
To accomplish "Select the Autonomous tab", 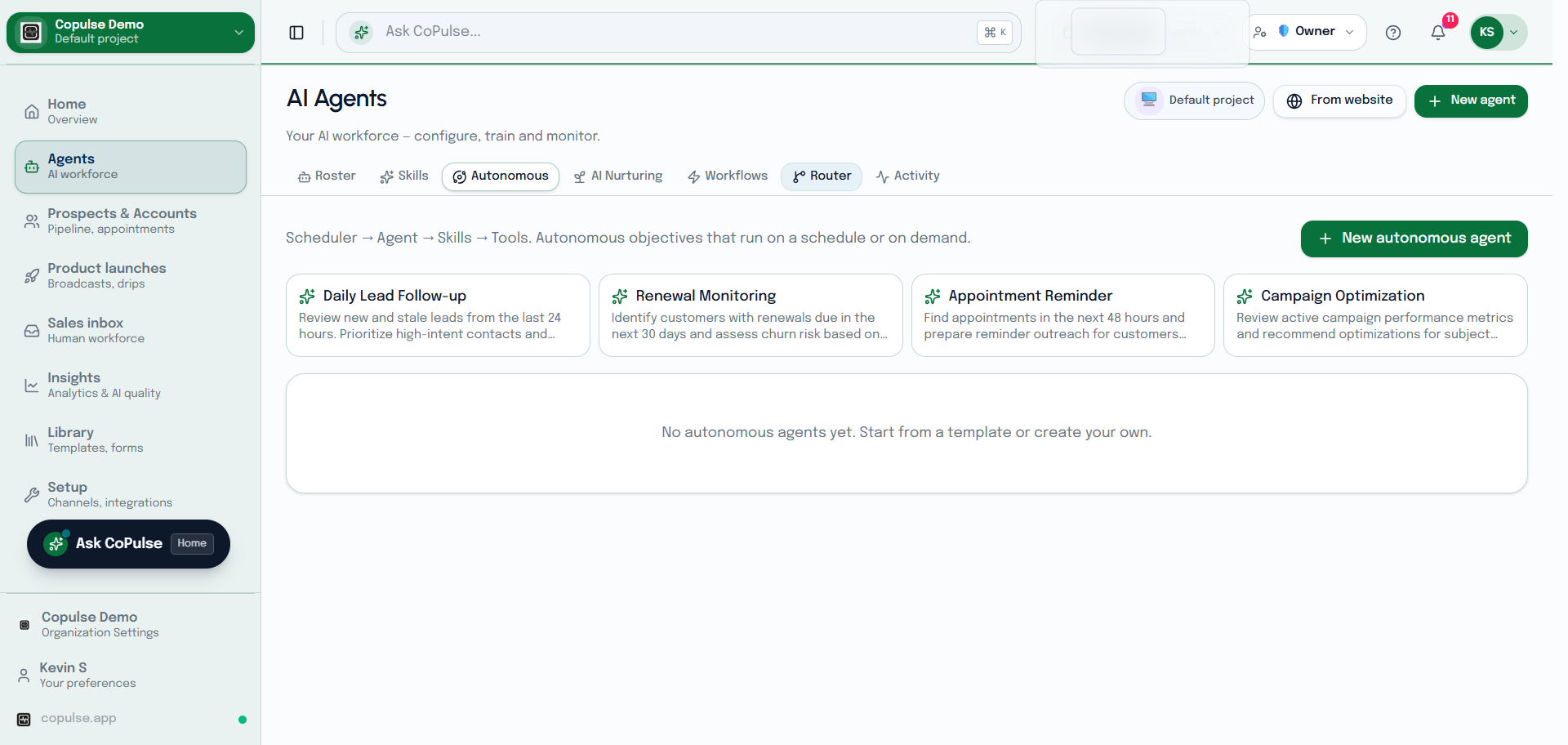I will coord(501,176).
